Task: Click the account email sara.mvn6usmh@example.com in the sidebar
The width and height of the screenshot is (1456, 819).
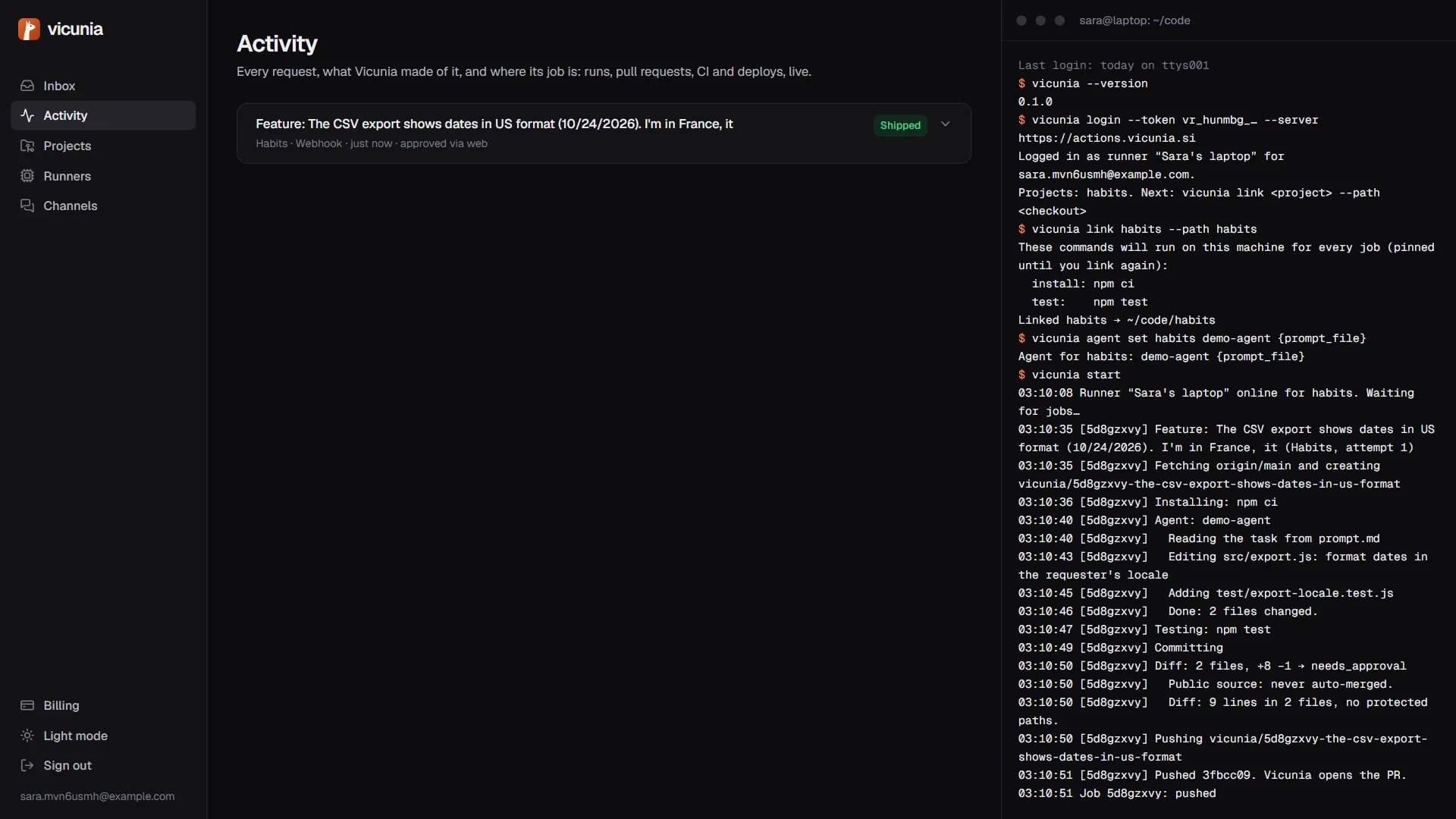Action: pyautogui.click(x=97, y=796)
